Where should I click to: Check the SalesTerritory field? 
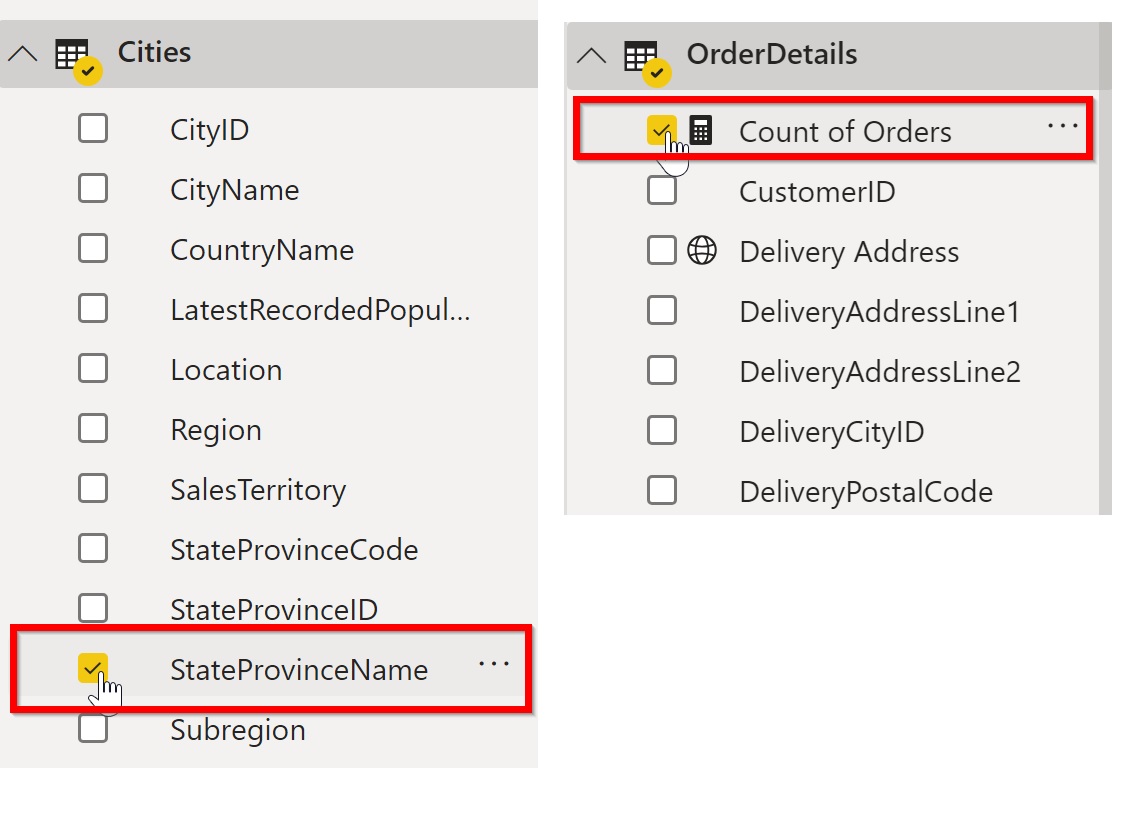(x=93, y=489)
